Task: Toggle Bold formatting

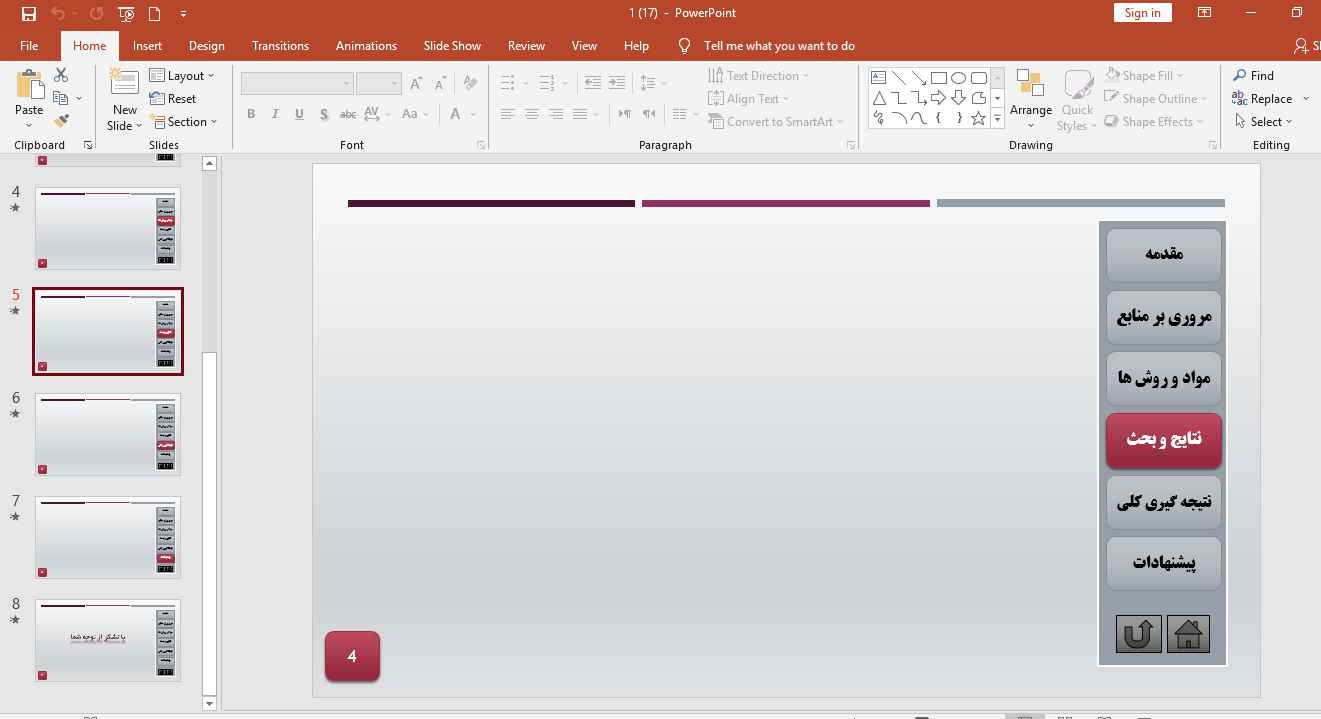Action: pyautogui.click(x=250, y=114)
